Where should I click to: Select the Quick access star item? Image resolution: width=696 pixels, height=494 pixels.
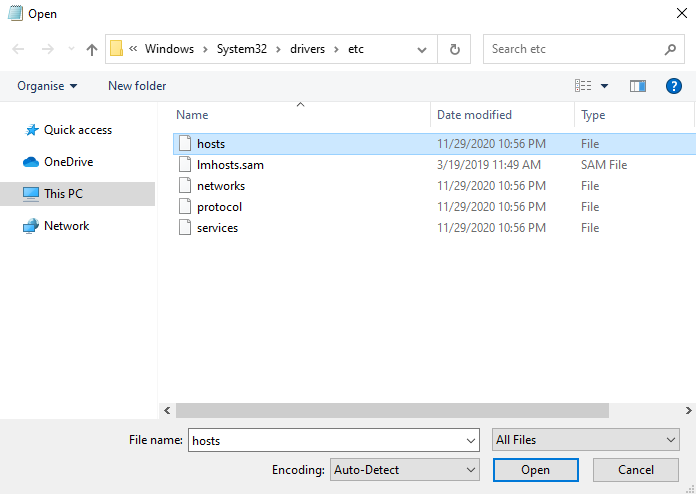pyautogui.click(x=68, y=130)
